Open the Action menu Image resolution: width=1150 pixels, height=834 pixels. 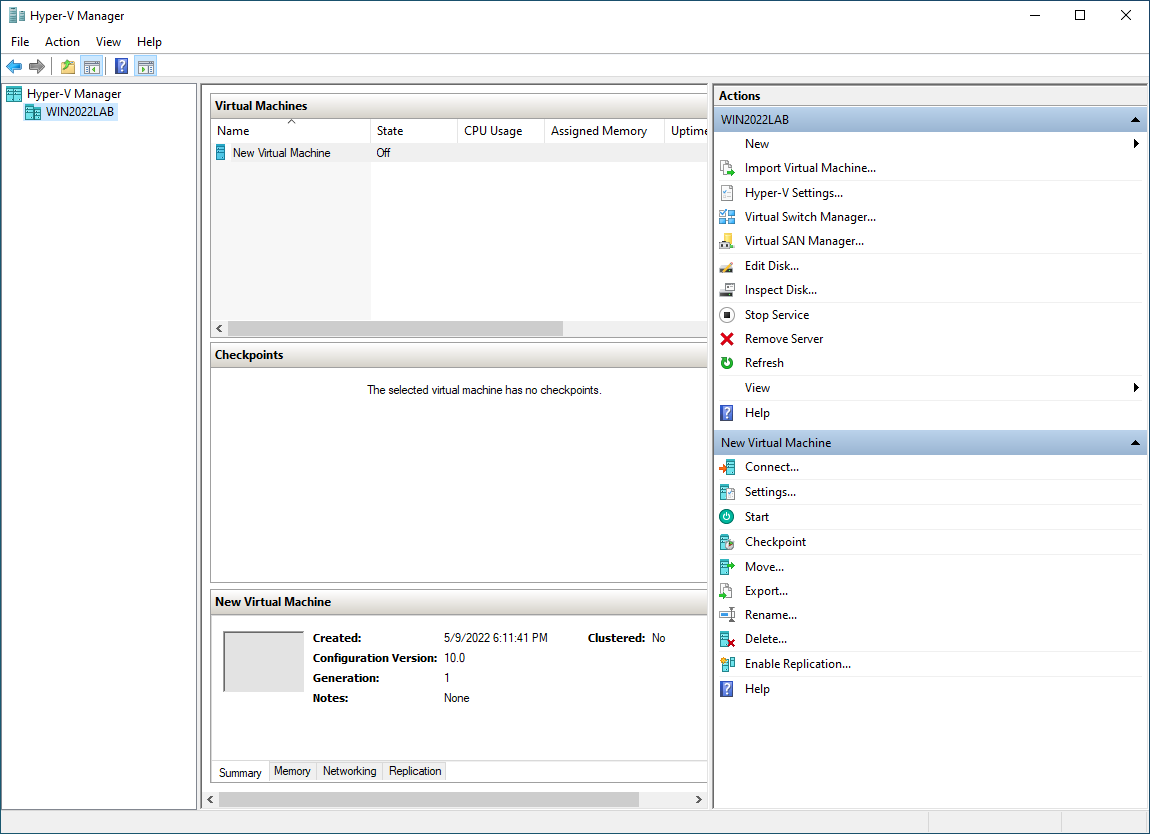point(62,42)
